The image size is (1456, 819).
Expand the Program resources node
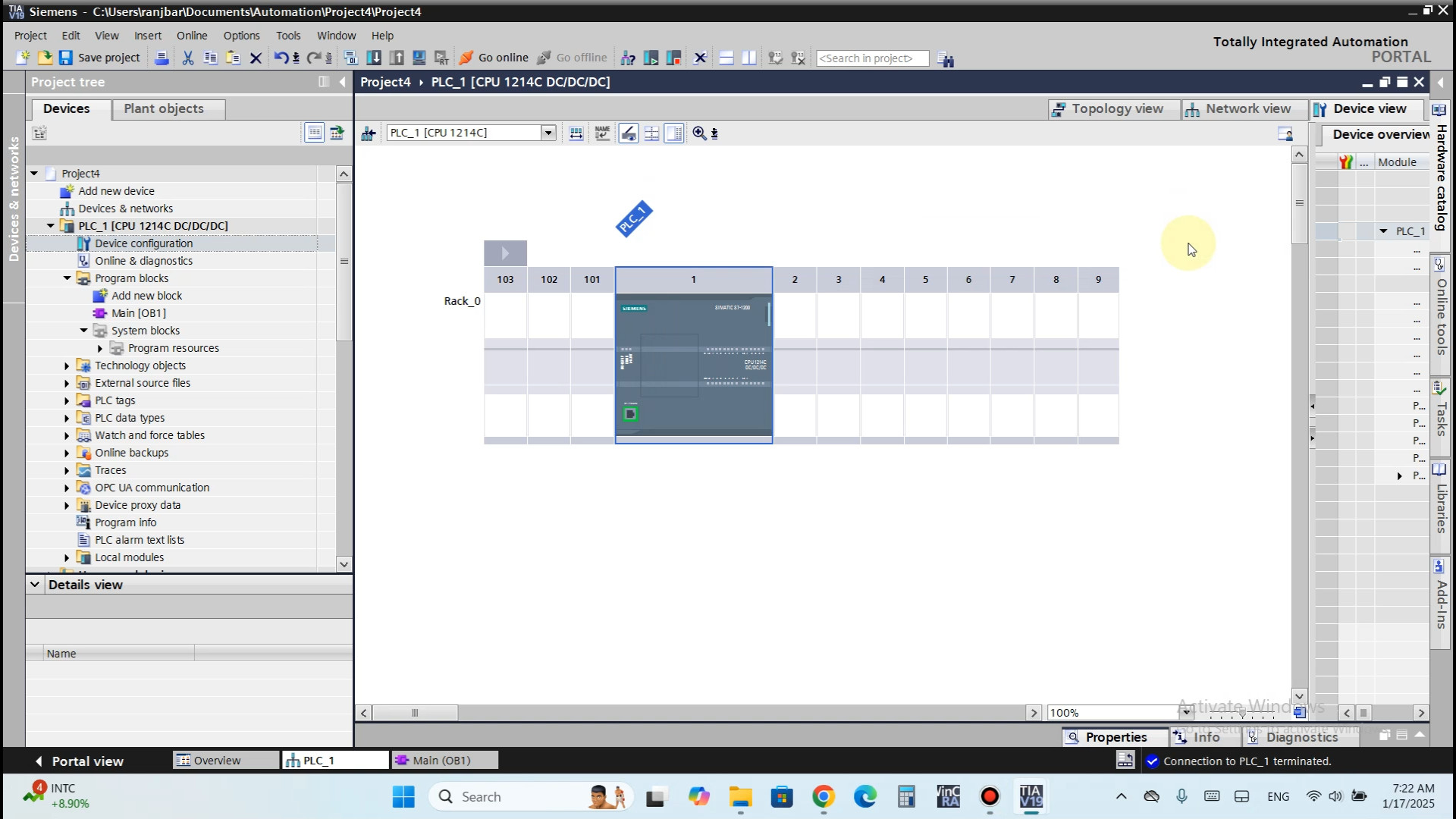100,348
